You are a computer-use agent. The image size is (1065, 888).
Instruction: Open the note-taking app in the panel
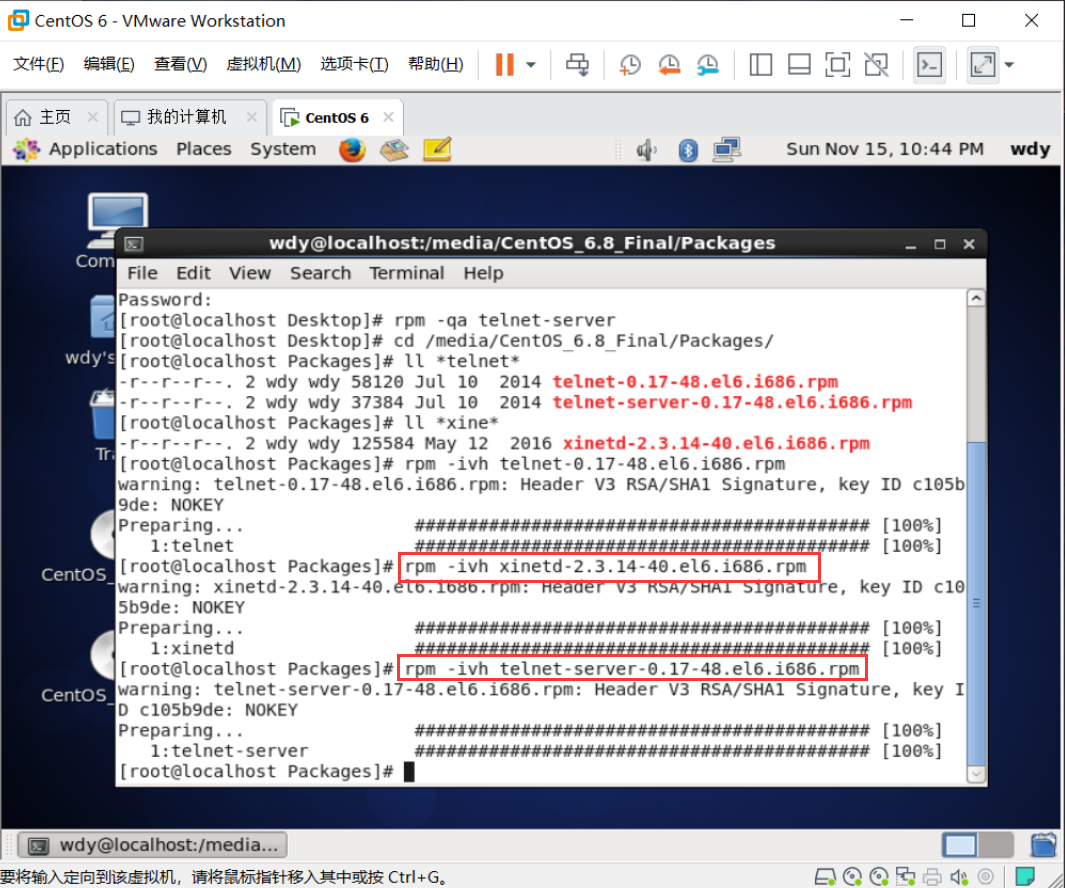[437, 149]
